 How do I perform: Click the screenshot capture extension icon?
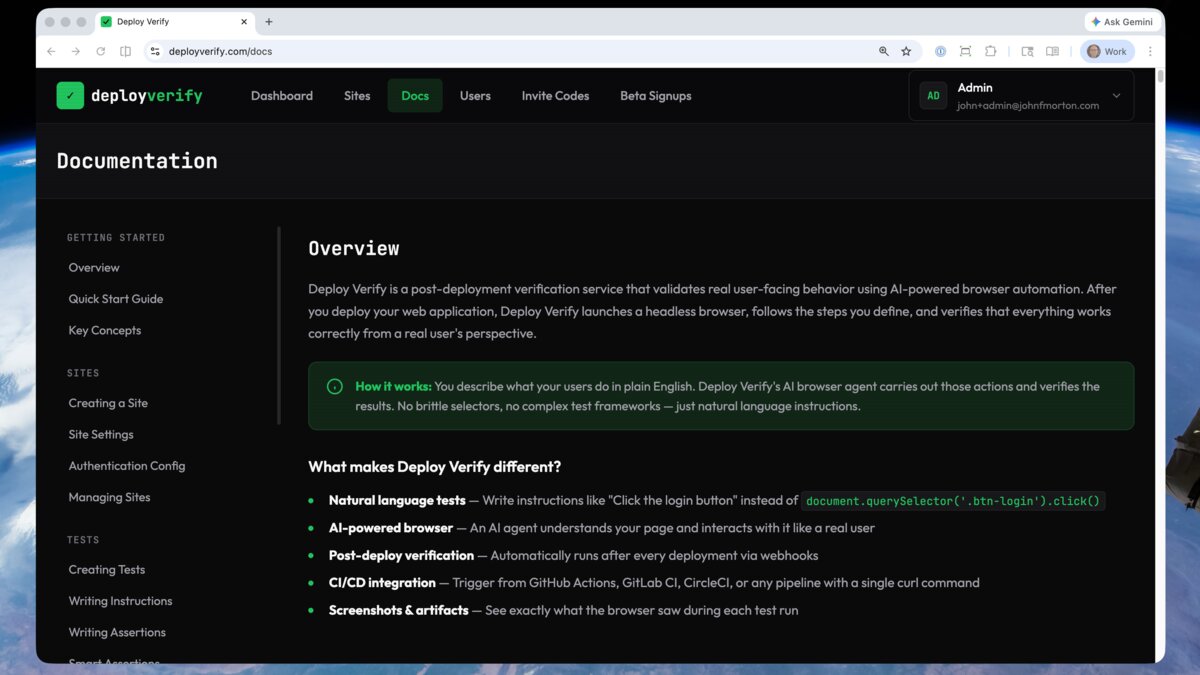tap(965, 51)
